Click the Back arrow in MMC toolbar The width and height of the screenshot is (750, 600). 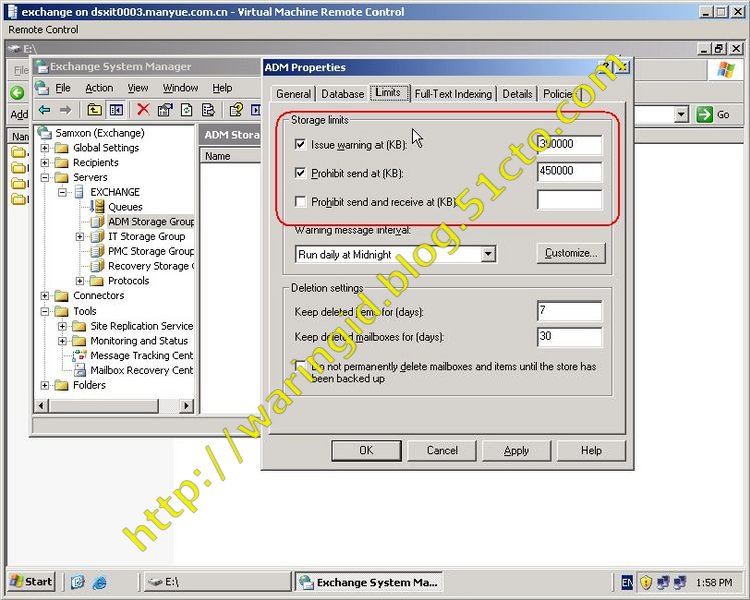coord(44,110)
